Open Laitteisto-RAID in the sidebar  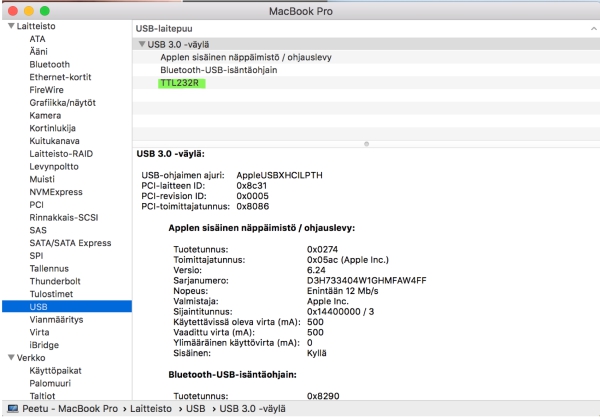click(x=61, y=153)
